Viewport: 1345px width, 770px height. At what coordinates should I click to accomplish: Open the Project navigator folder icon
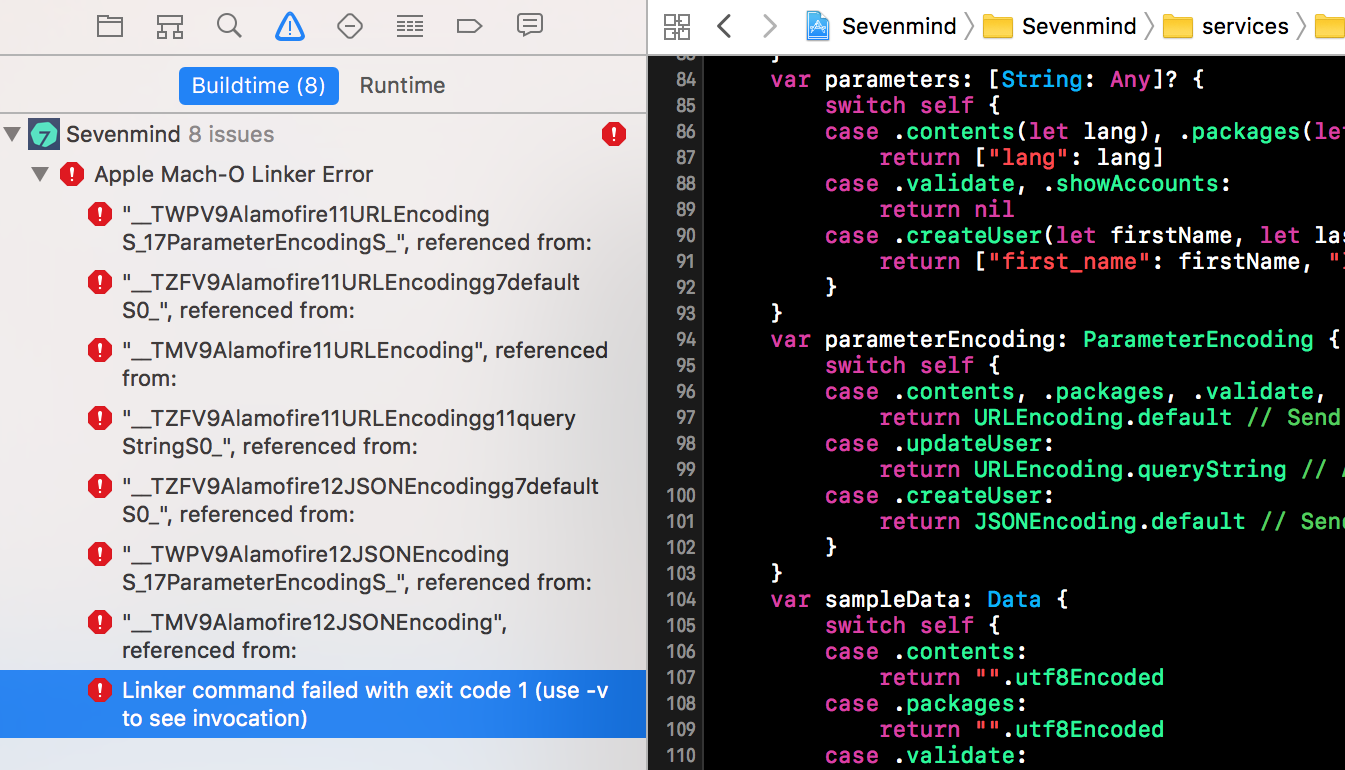(x=110, y=27)
